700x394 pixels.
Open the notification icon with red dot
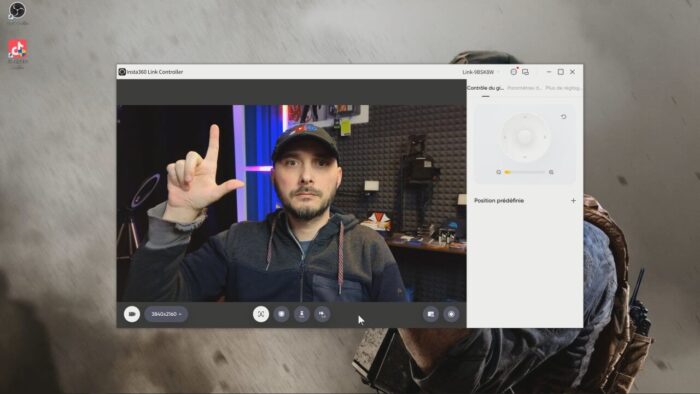click(513, 71)
